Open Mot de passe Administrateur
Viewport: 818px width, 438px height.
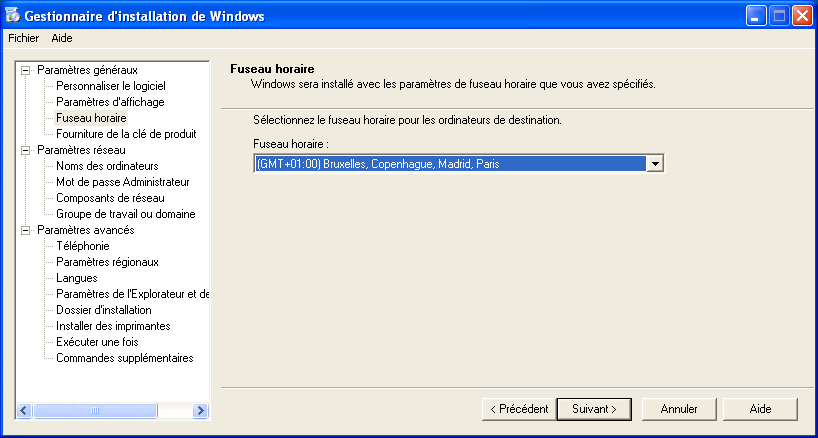click(x=123, y=182)
